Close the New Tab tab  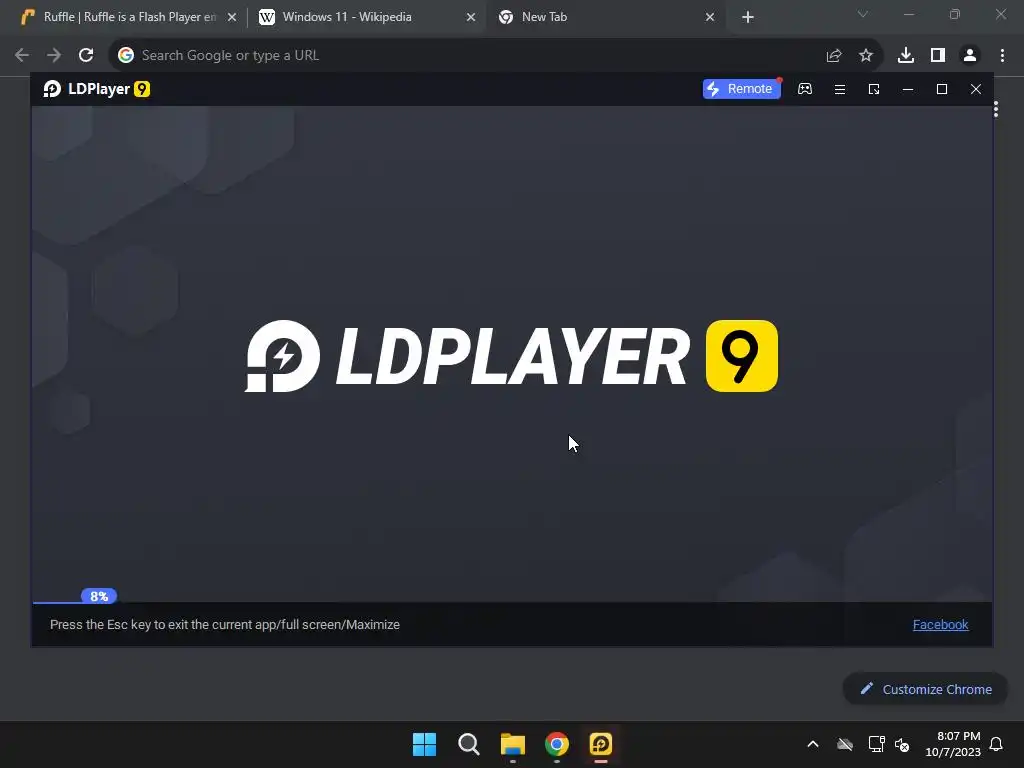pos(710,18)
